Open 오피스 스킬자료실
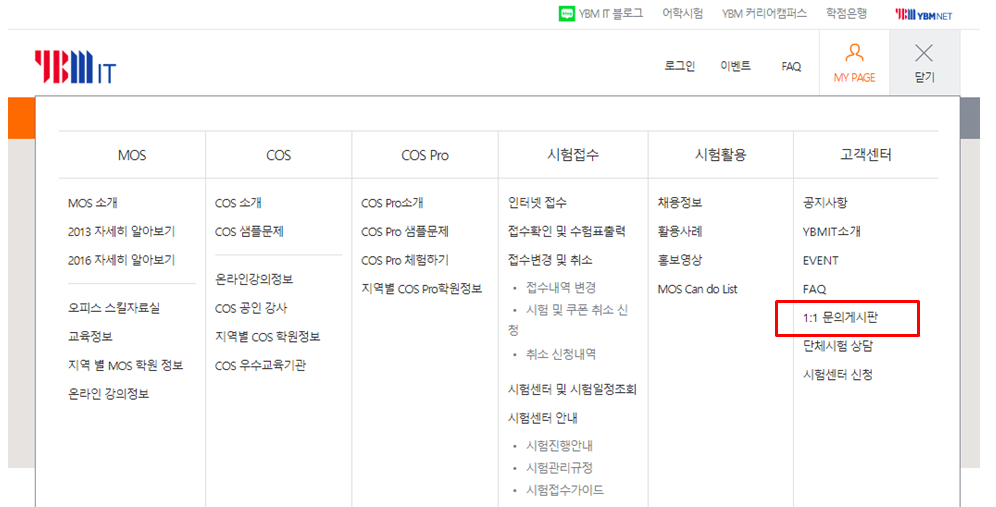 [x=114, y=308]
